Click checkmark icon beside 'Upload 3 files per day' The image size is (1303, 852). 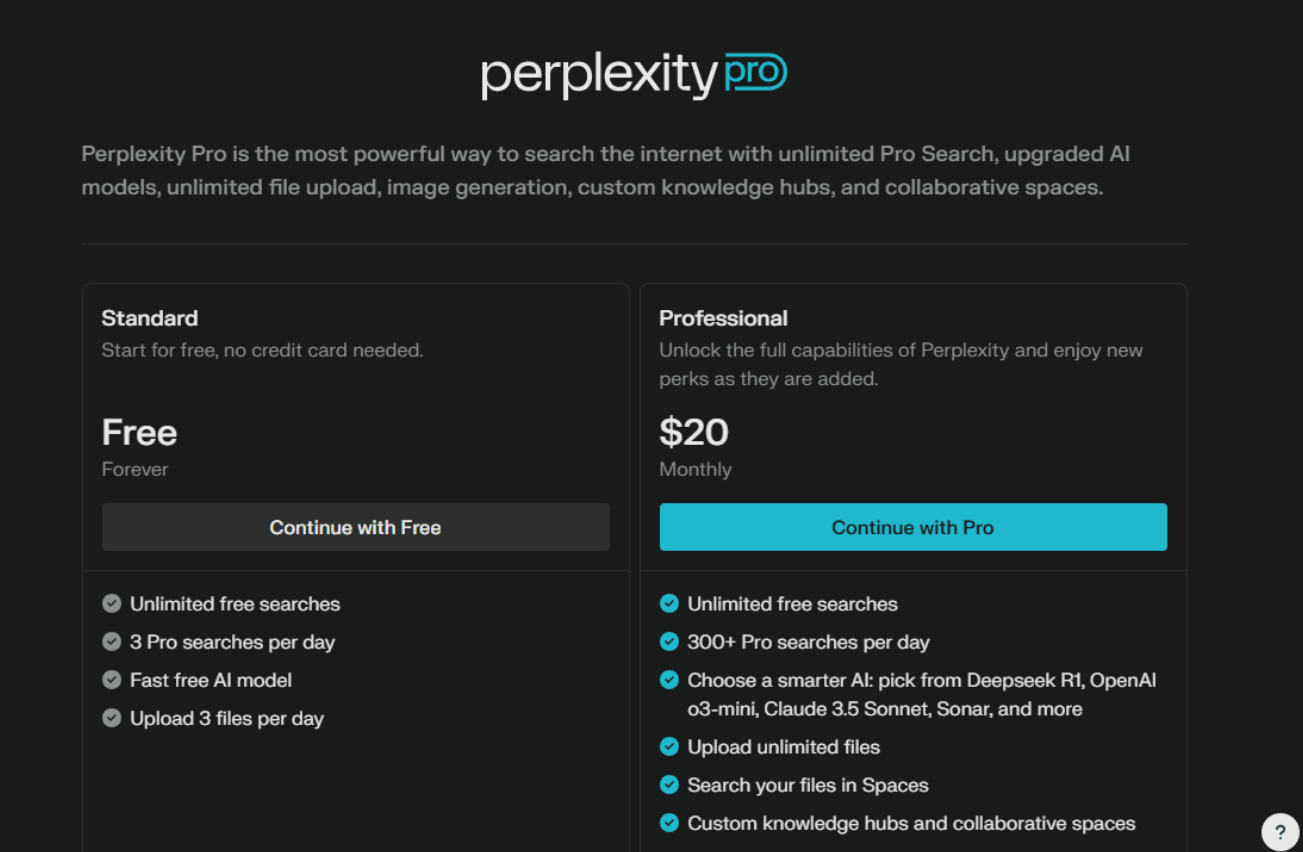(112, 718)
